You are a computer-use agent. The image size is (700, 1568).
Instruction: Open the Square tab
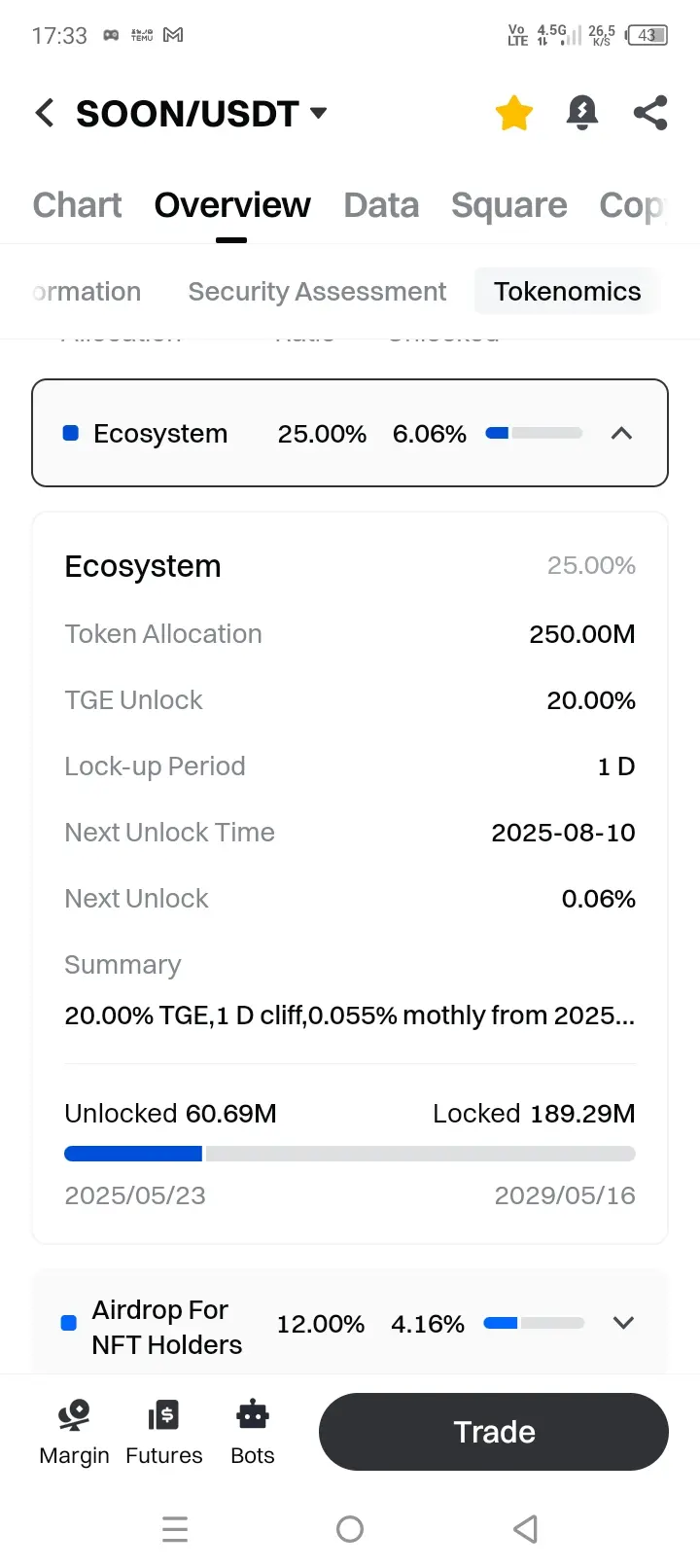point(509,205)
